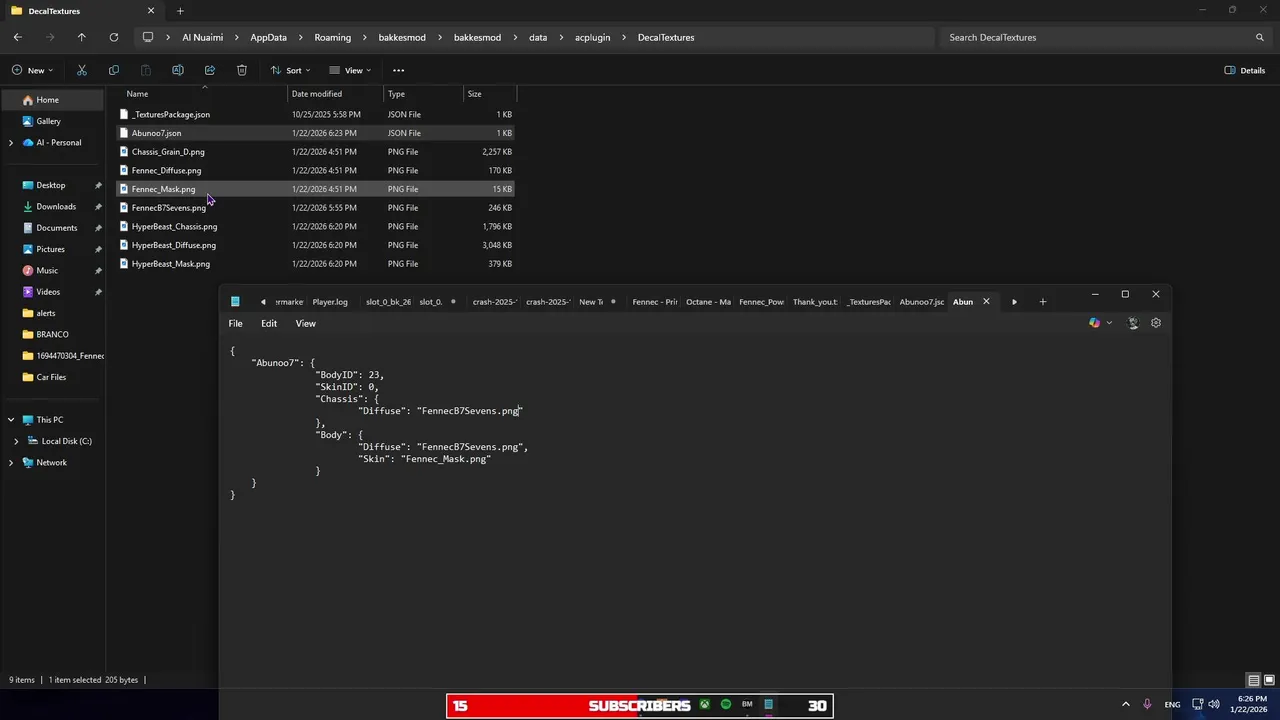Refresh the DecalTextures folder

click(x=114, y=37)
